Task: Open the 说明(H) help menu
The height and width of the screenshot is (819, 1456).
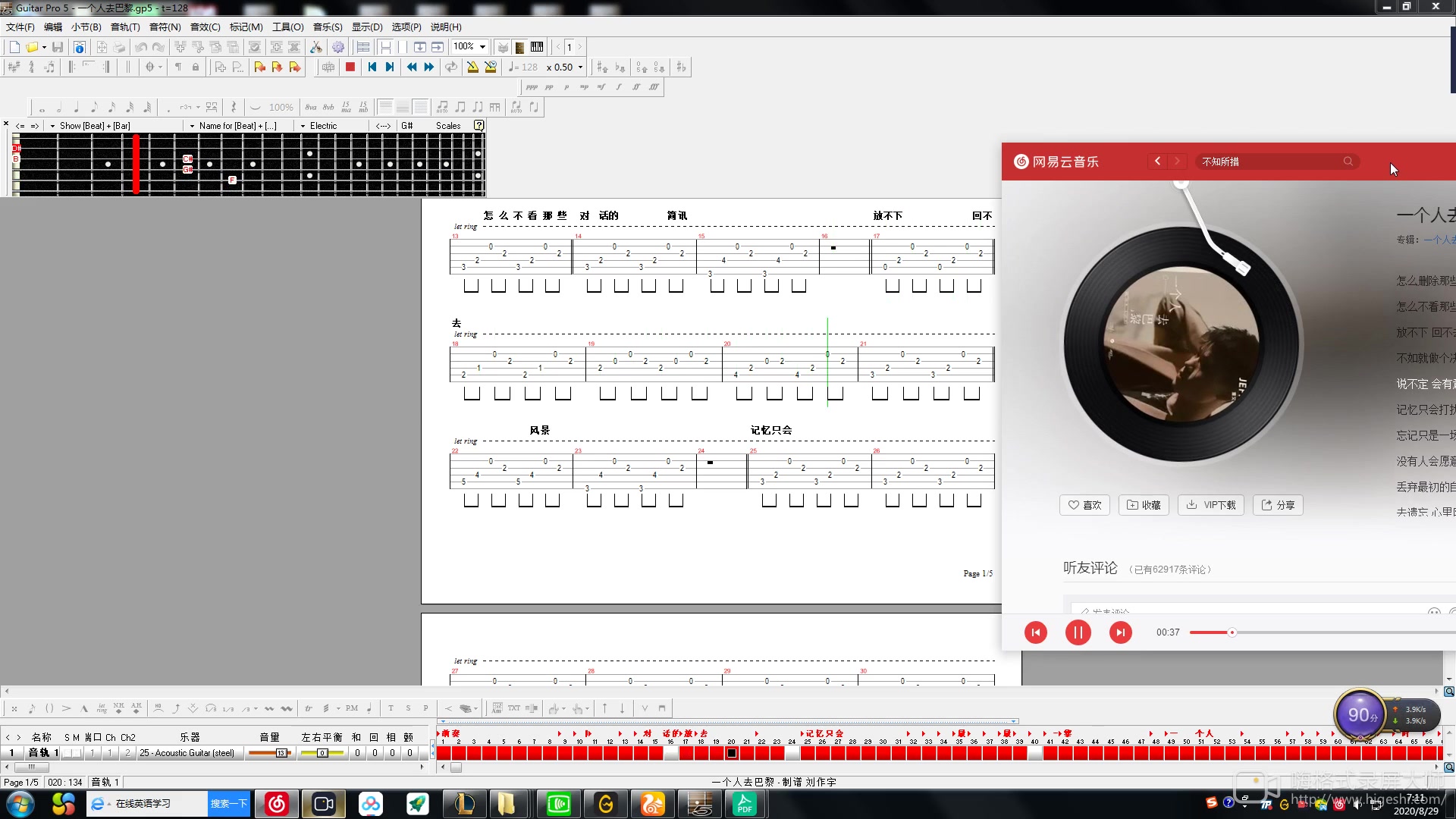Action: tap(446, 27)
